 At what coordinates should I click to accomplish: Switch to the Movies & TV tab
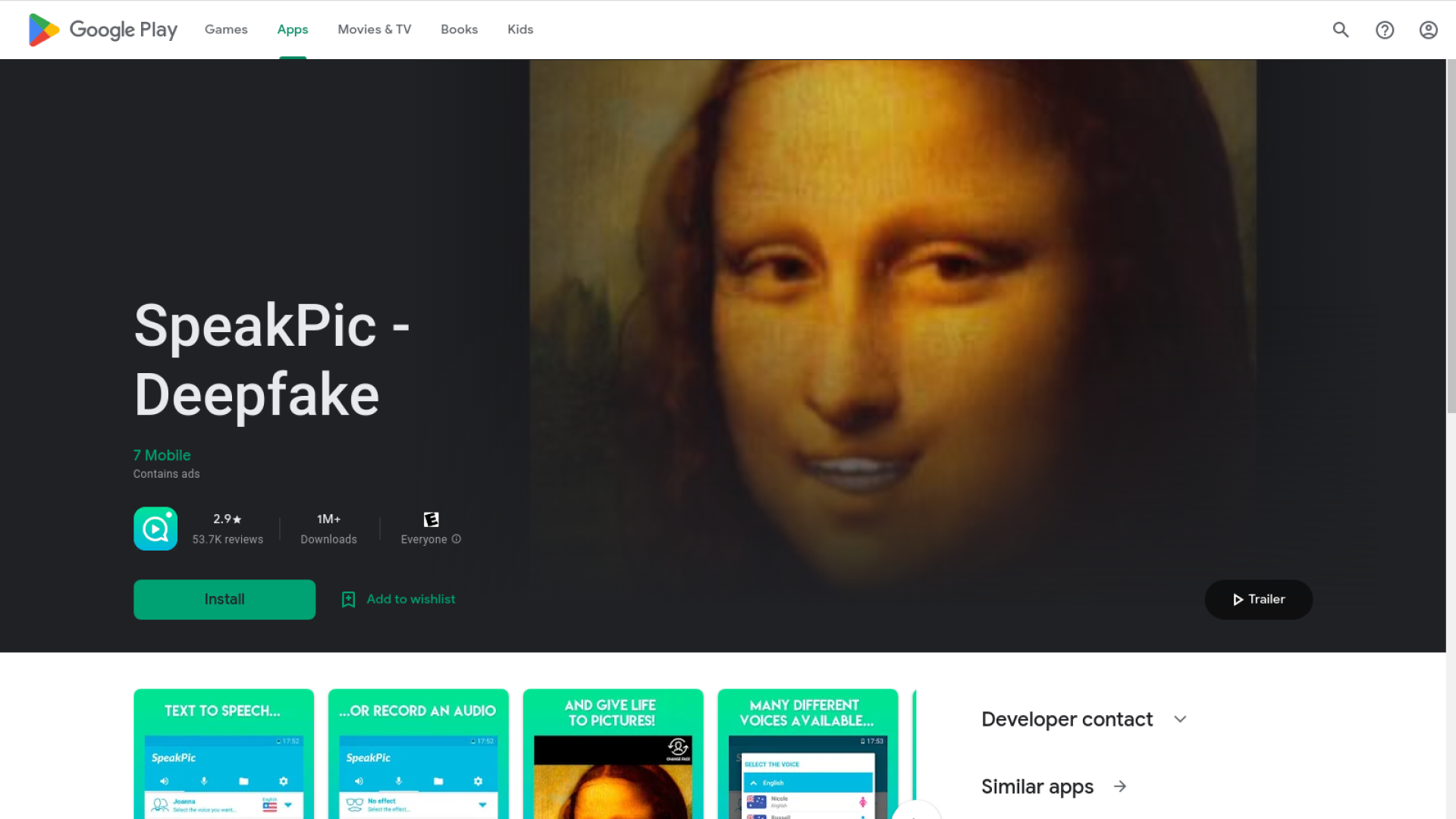pos(375,30)
